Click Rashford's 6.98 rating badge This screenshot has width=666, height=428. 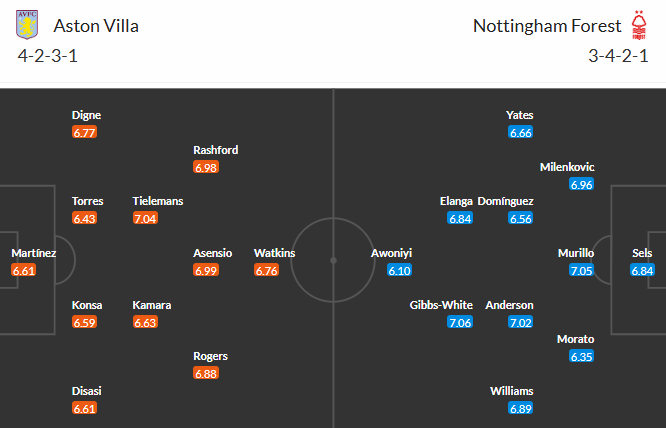[206, 167]
